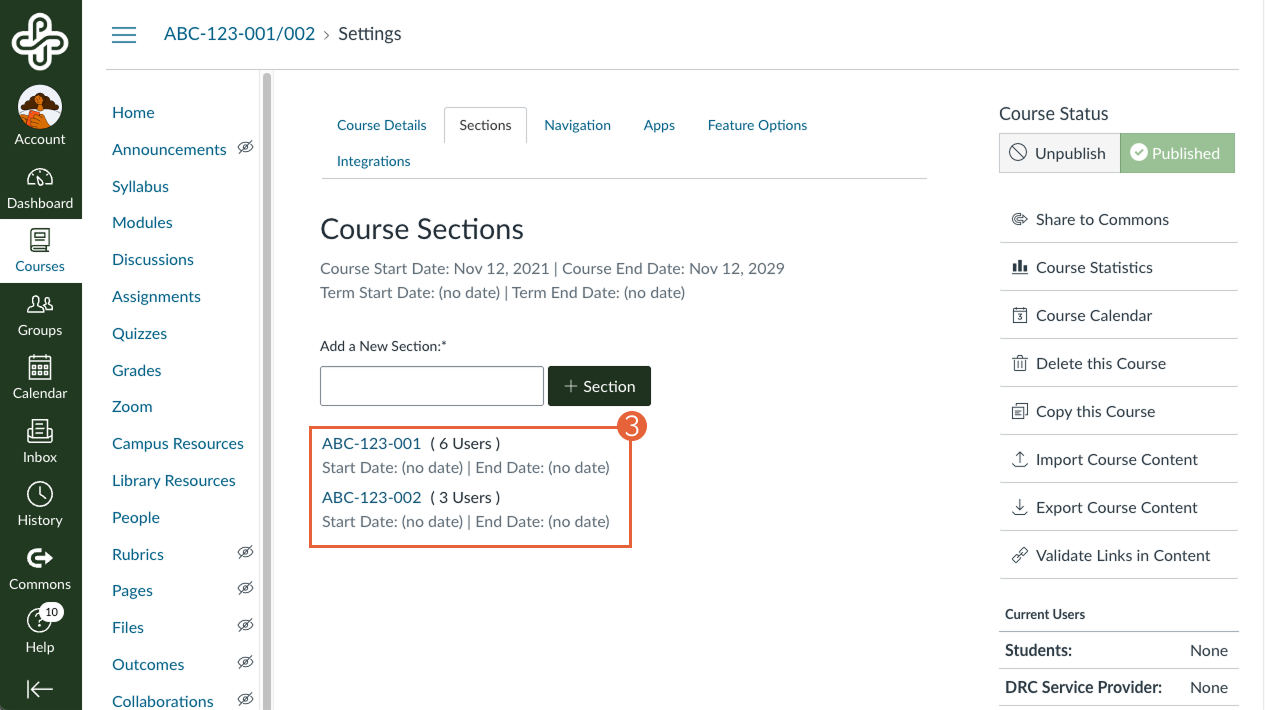Open the Commons icon
1265x710 pixels.
pyautogui.click(x=40, y=566)
